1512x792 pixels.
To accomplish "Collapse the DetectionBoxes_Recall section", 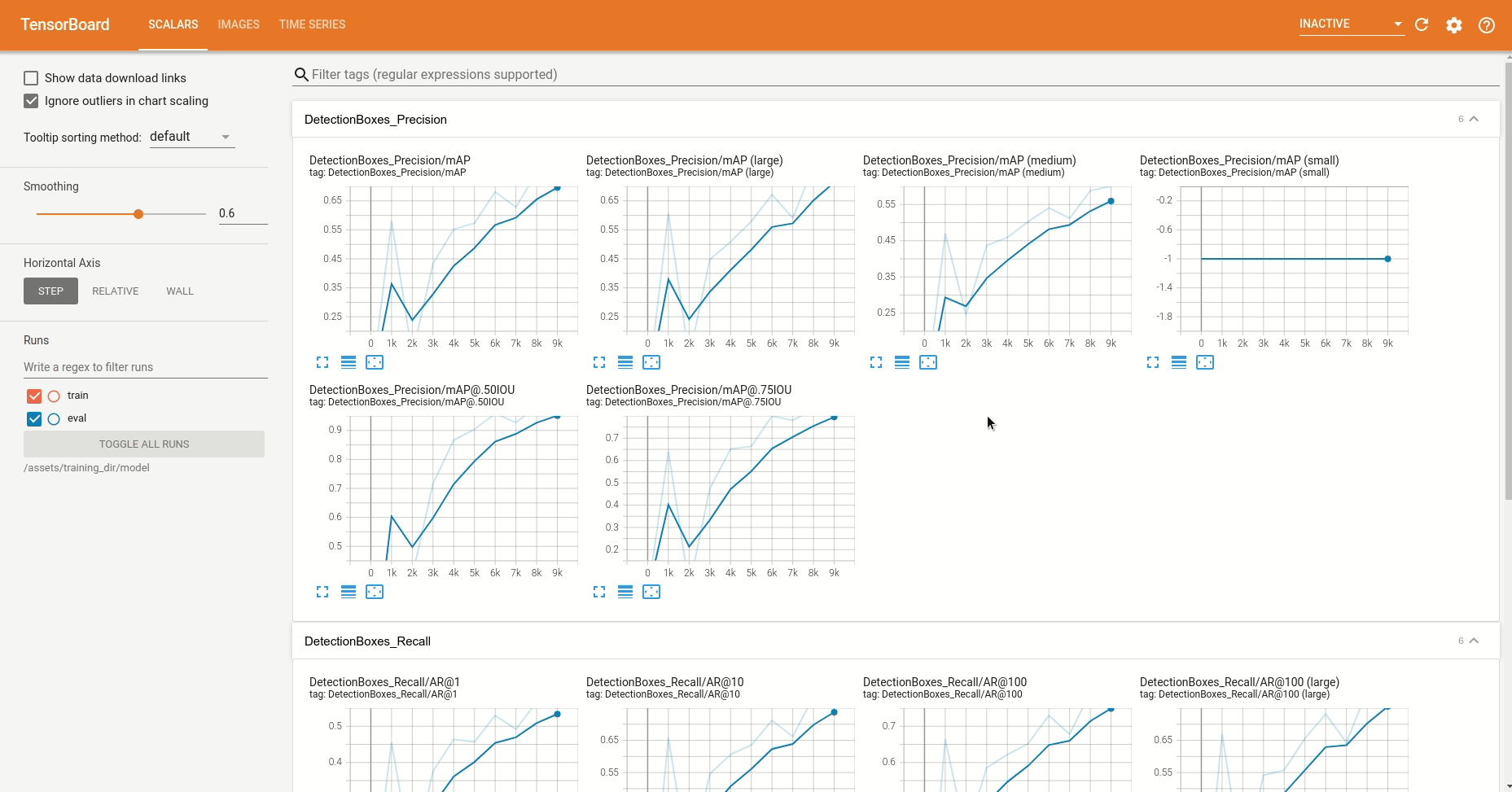I will [x=1474, y=641].
